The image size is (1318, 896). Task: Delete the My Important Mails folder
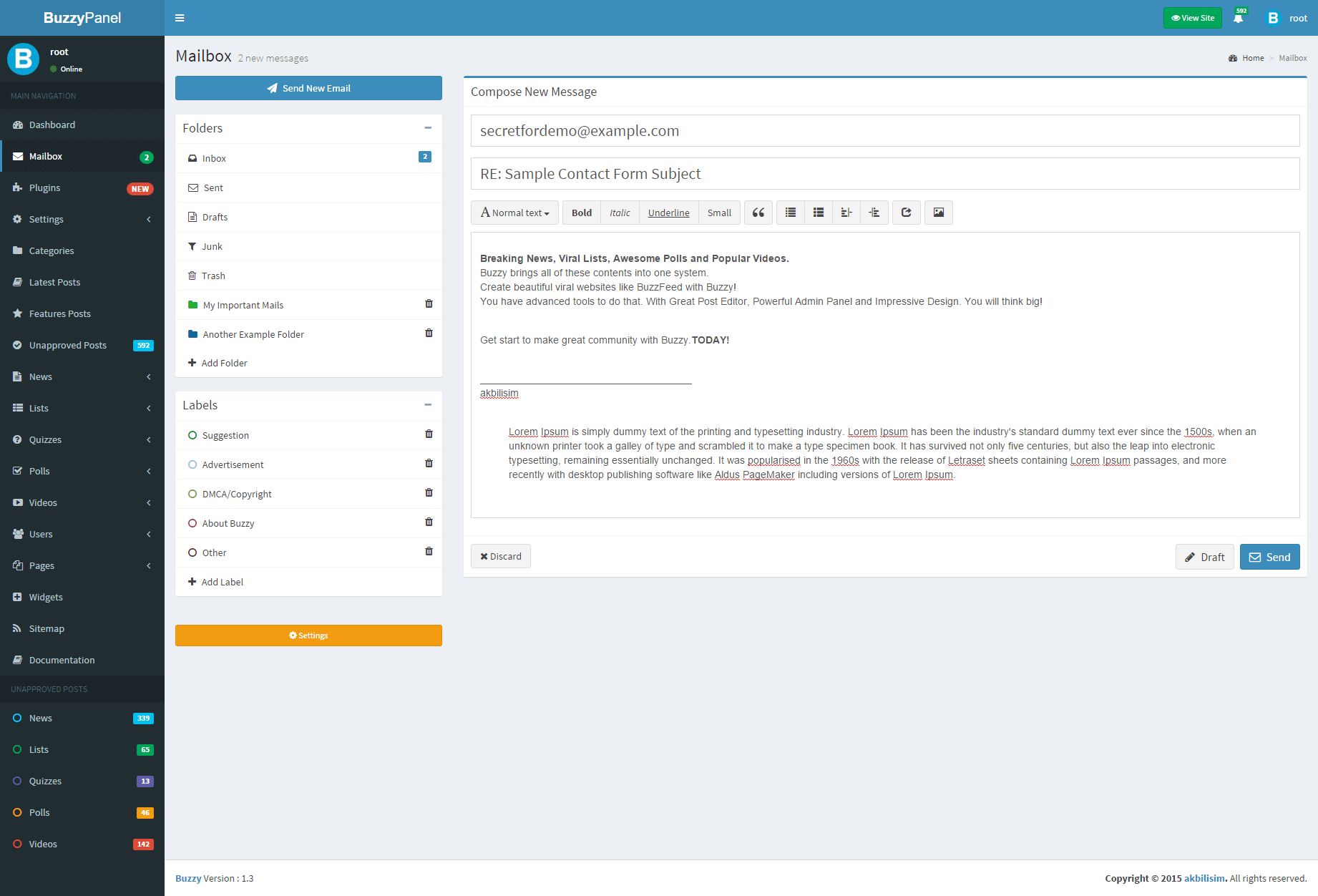pos(429,304)
